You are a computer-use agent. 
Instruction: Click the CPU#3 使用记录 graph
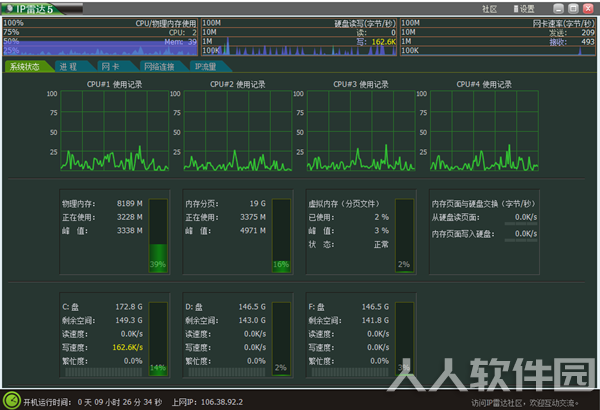[x=361, y=131]
